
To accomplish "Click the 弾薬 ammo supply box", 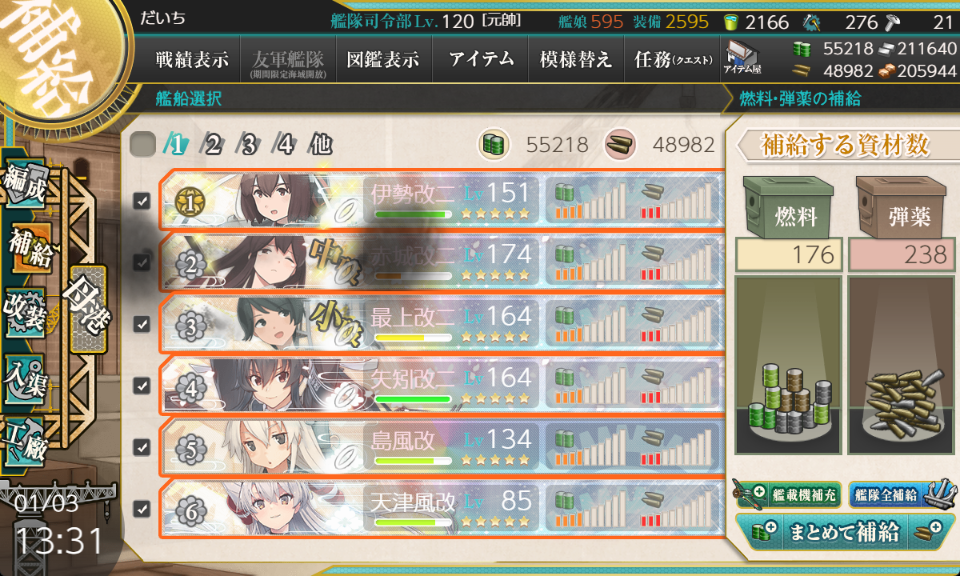I will click(901, 208).
